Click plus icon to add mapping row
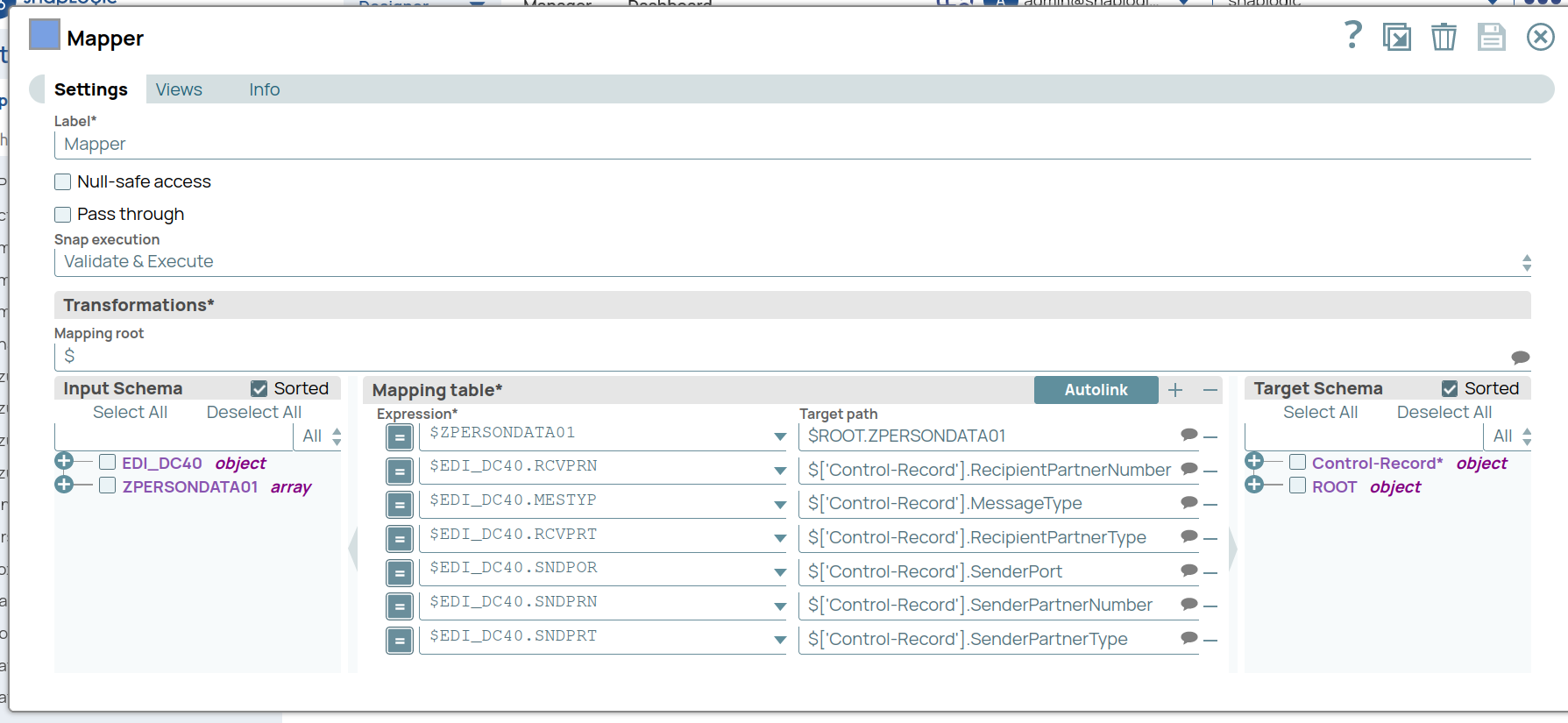Image resolution: width=1568 pixels, height=723 pixels. 1175,390
